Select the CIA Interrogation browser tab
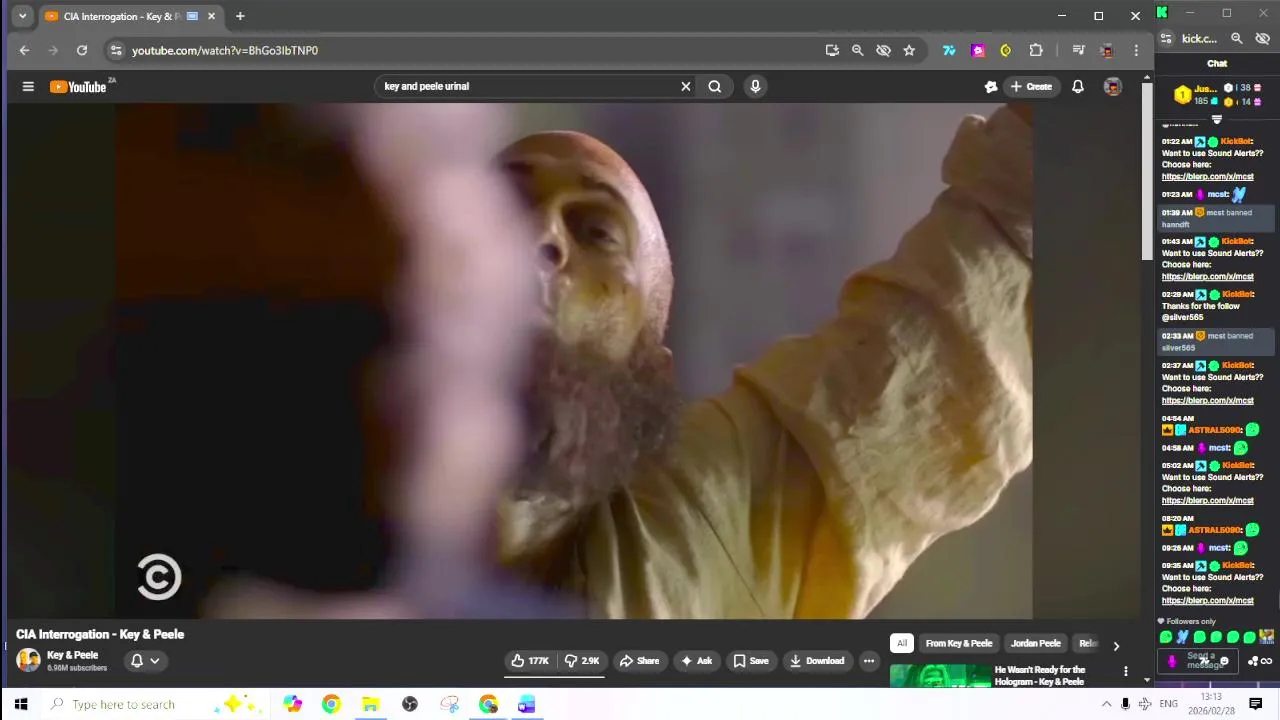Image resolution: width=1280 pixels, height=720 pixels. tap(129, 16)
